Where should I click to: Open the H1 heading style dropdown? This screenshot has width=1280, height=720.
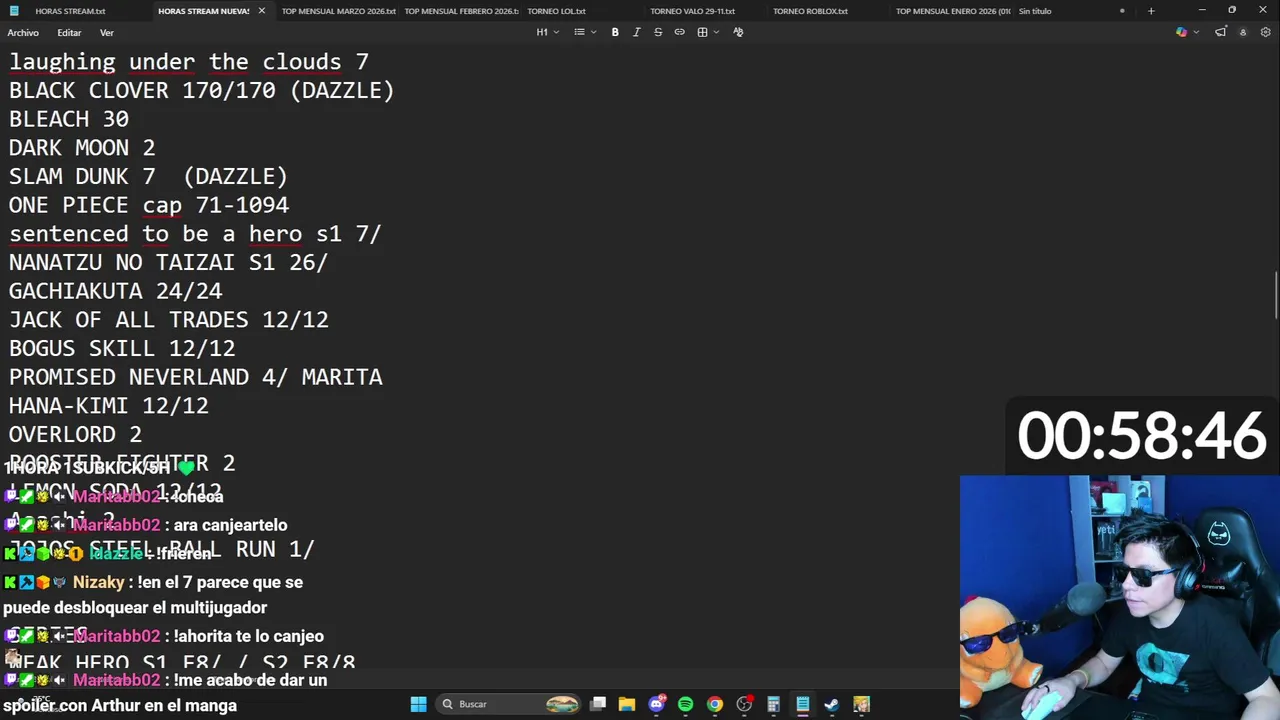(x=546, y=32)
